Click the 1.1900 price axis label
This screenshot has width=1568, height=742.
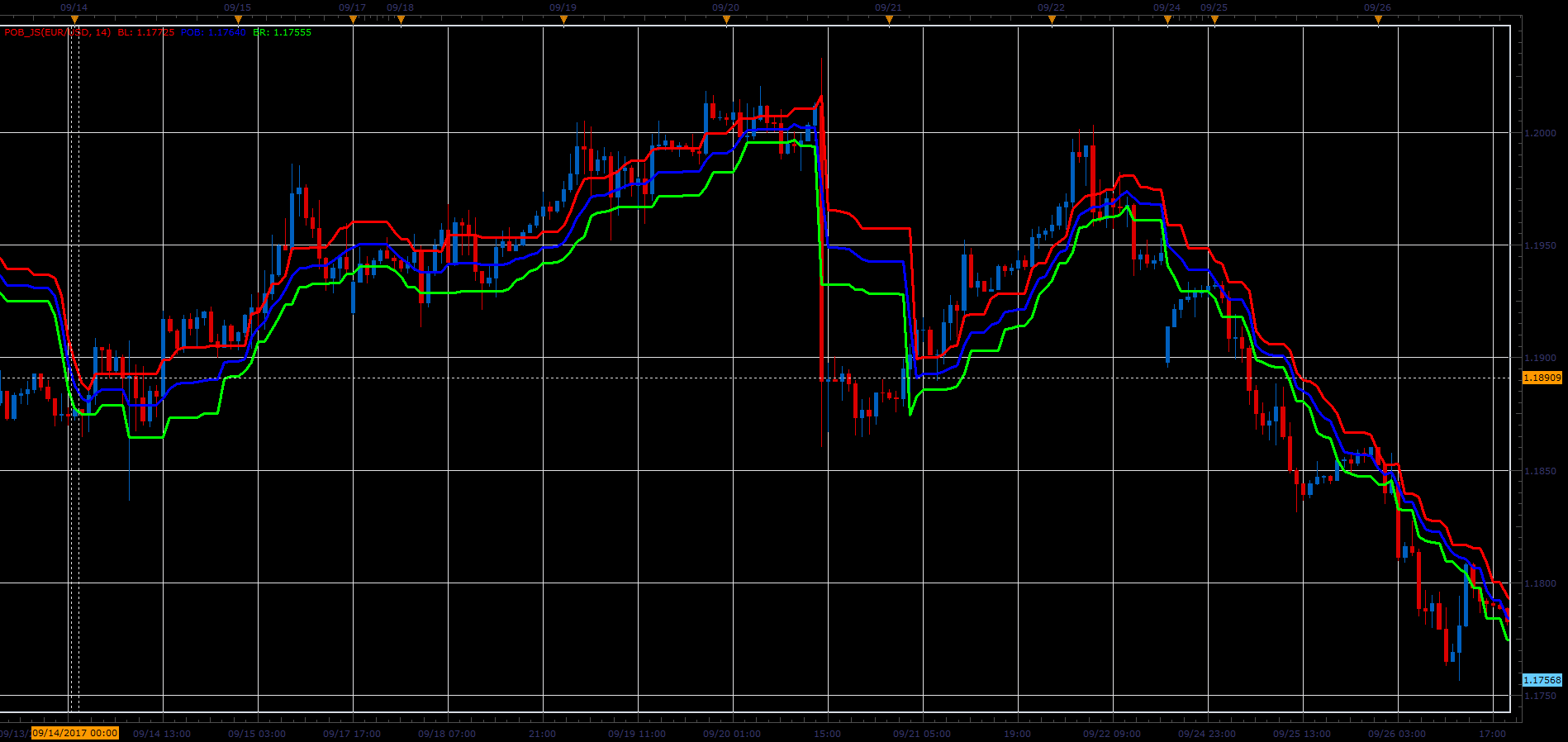1540,358
